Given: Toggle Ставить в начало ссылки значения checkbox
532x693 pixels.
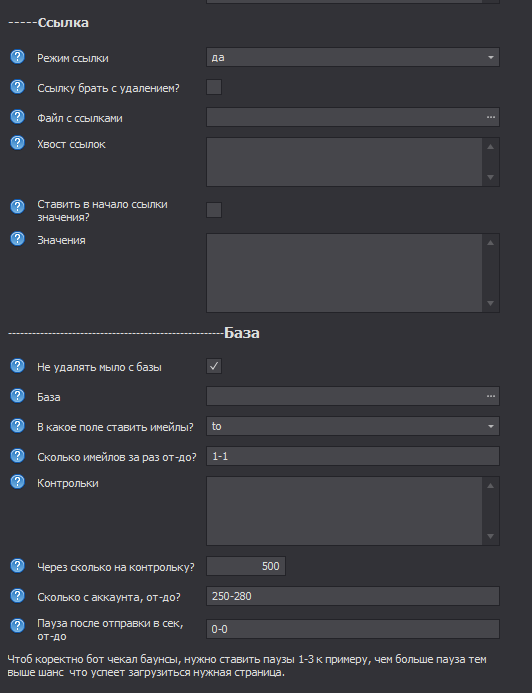Looking at the screenshot, I should pos(214,210).
